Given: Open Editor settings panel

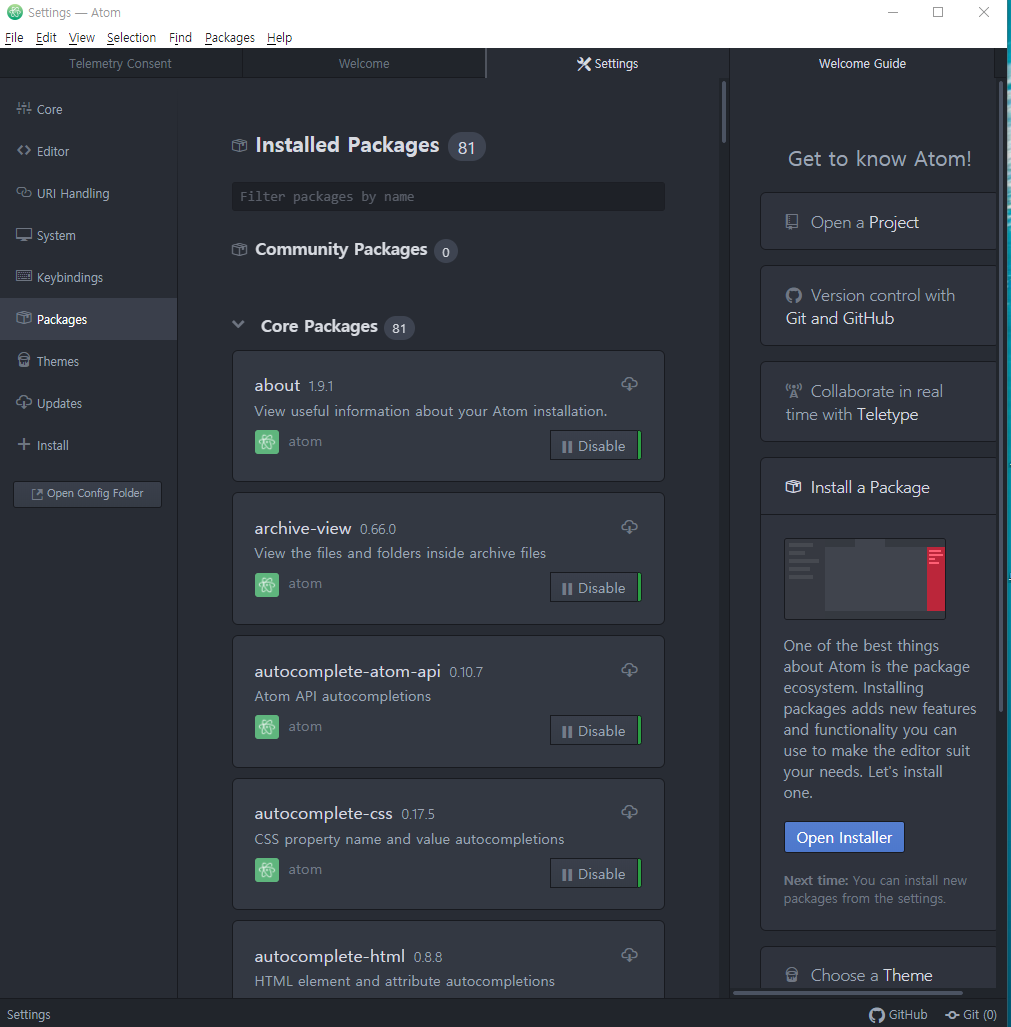Looking at the screenshot, I should 88,151.
